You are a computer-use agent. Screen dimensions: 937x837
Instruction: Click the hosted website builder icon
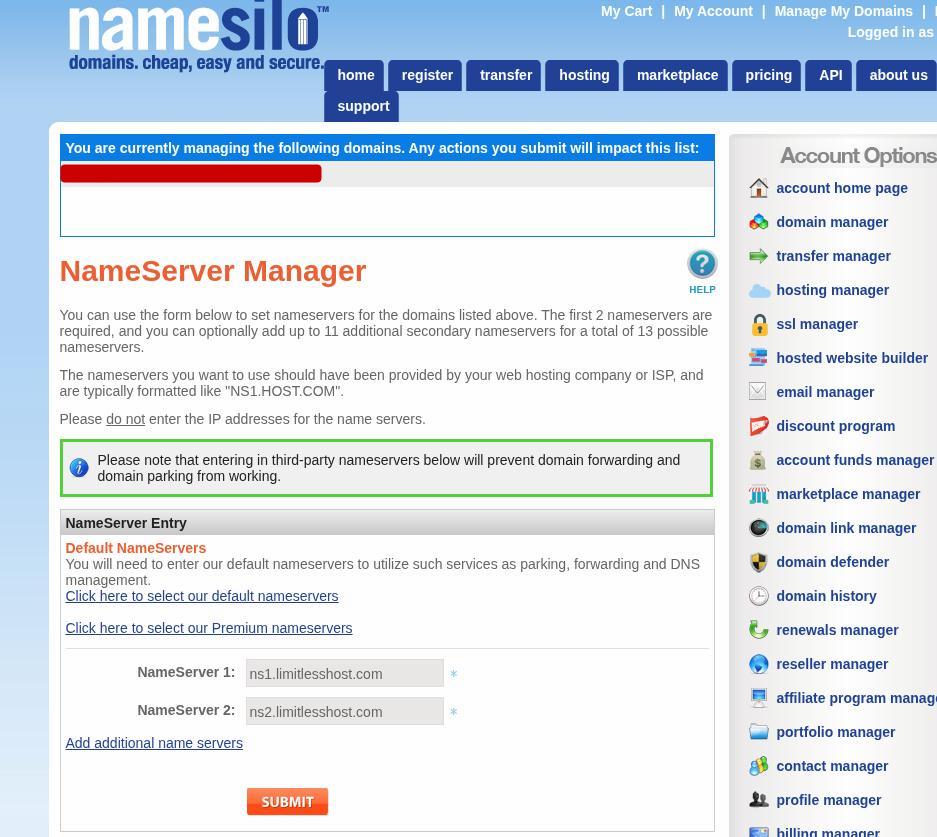(758, 358)
